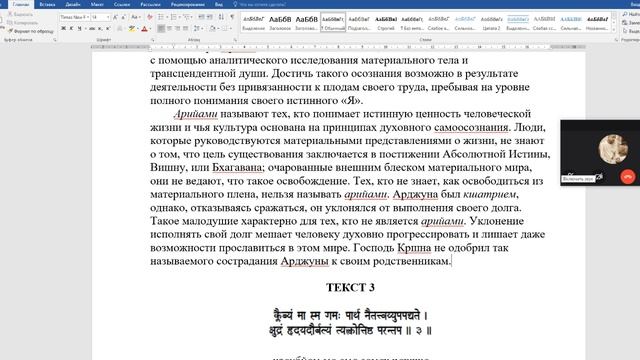Increase paragraph indent
Image resolution: width=640 pixels, height=360 pixels.
tap(210, 17)
